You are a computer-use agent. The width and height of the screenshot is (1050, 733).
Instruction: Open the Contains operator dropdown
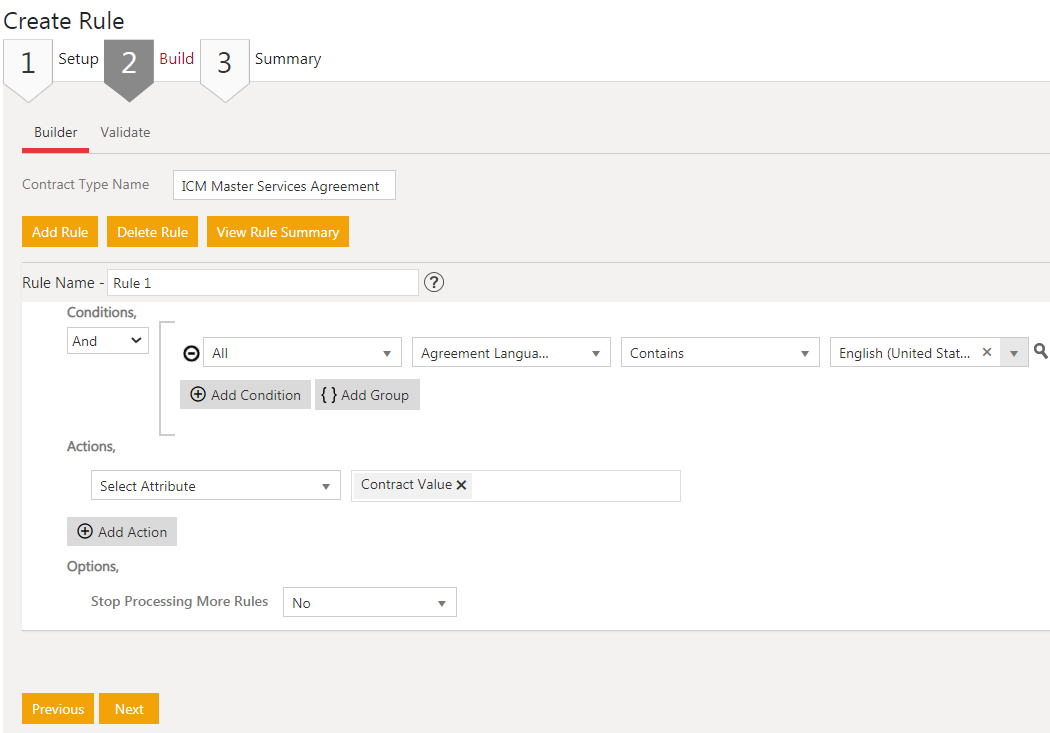tap(720, 353)
